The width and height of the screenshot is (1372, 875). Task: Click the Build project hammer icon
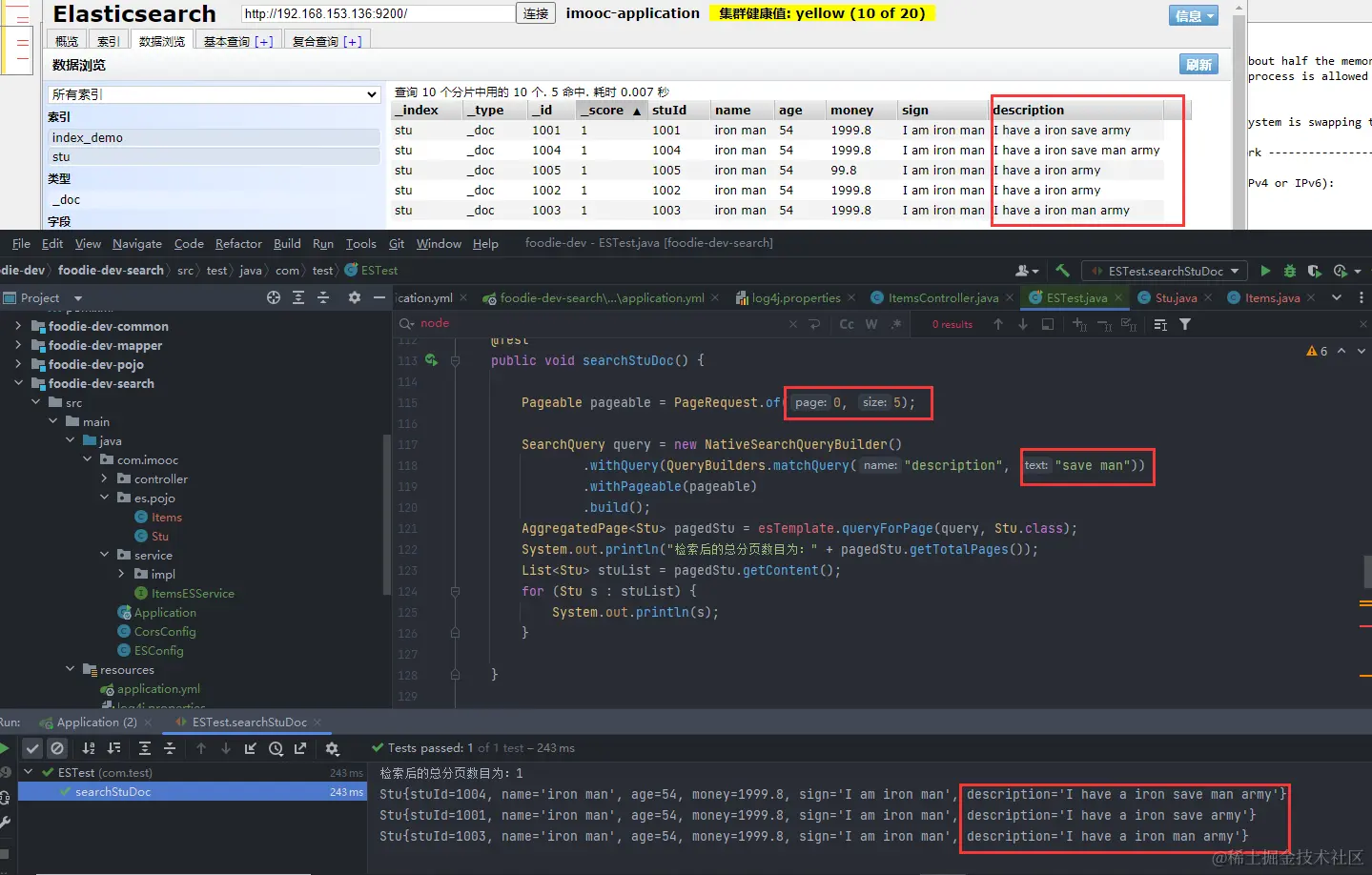click(1062, 271)
